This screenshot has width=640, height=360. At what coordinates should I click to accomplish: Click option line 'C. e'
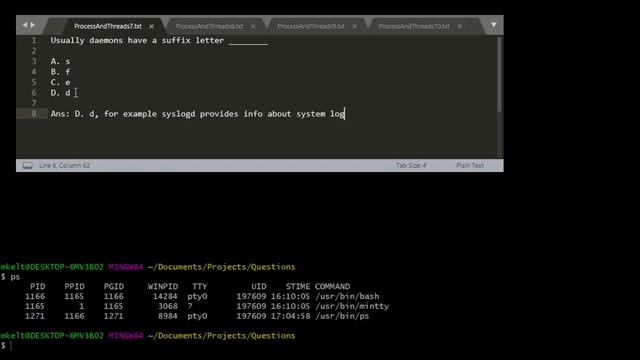click(x=60, y=82)
